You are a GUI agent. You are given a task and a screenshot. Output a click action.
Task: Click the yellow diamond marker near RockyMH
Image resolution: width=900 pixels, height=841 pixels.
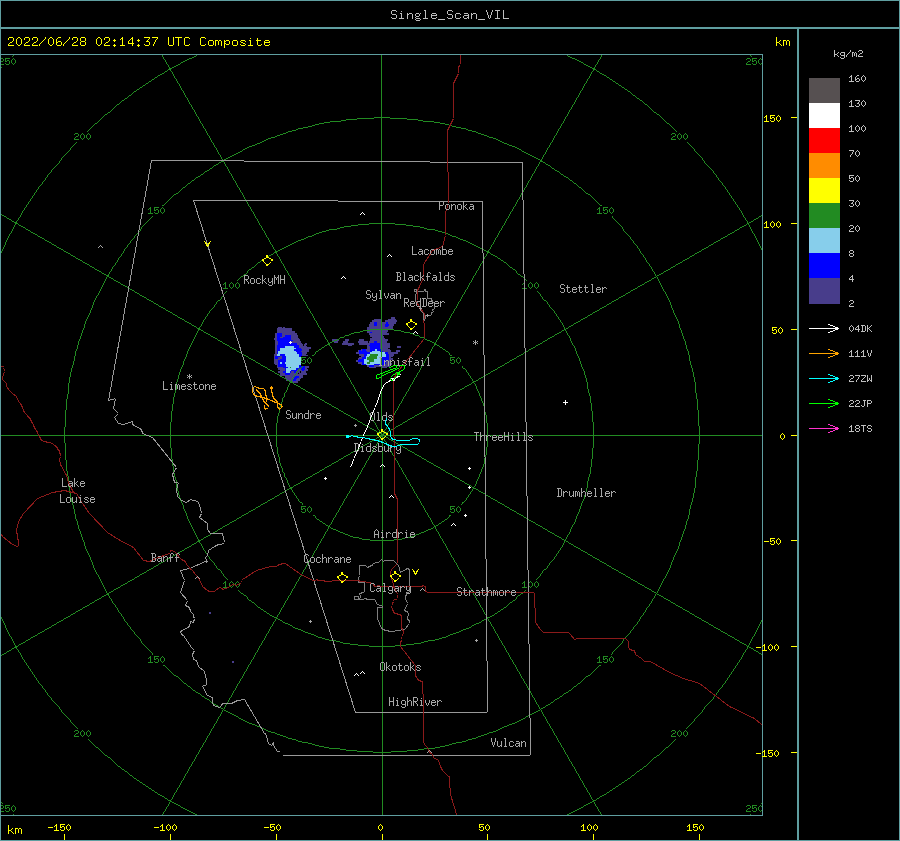pos(267,261)
